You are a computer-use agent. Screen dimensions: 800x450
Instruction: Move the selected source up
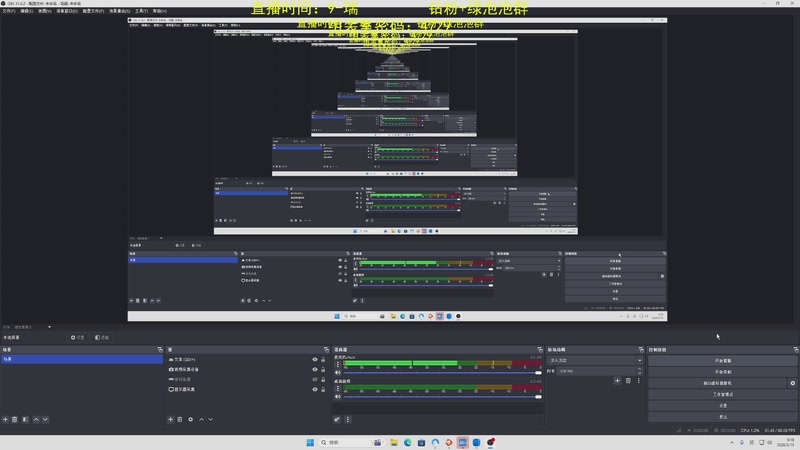(201, 419)
